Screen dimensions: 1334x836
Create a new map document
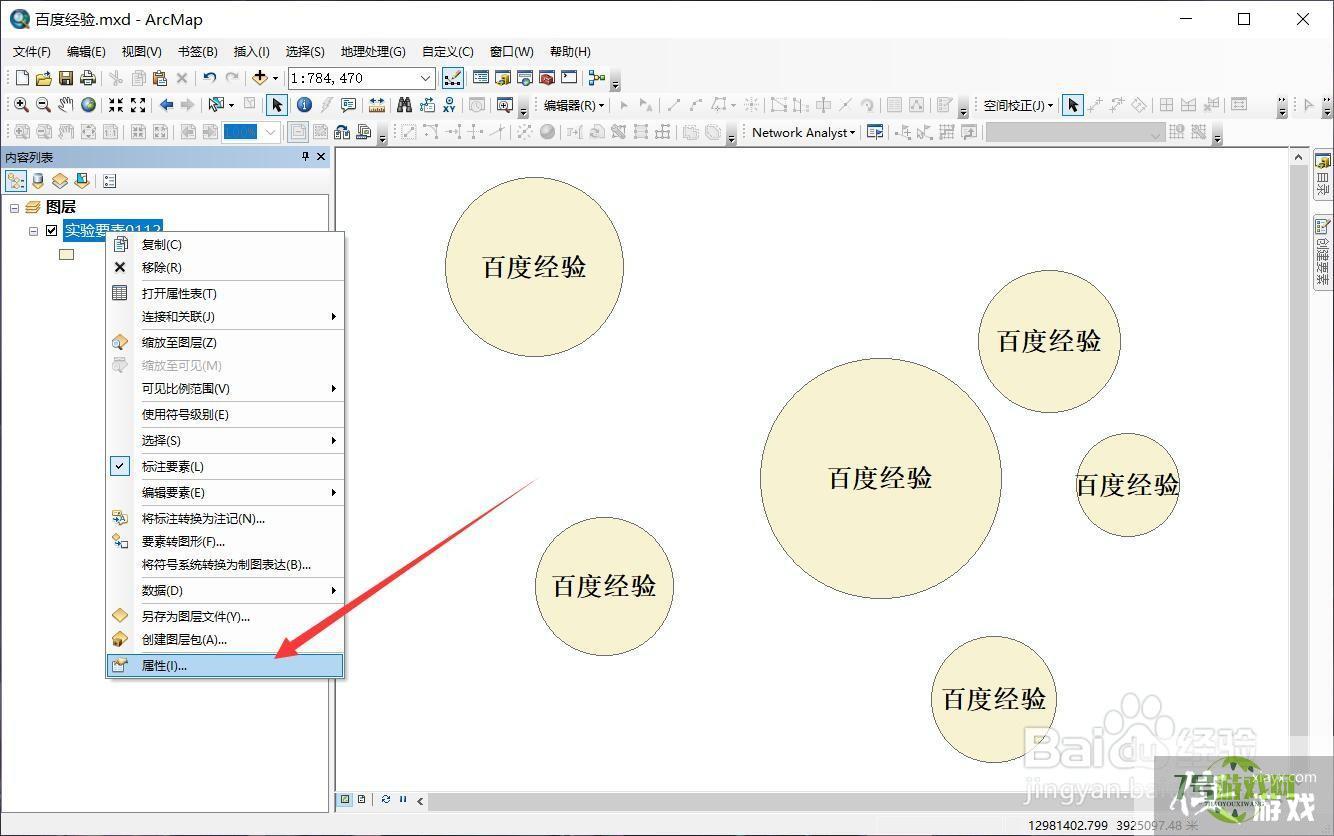(22, 78)
